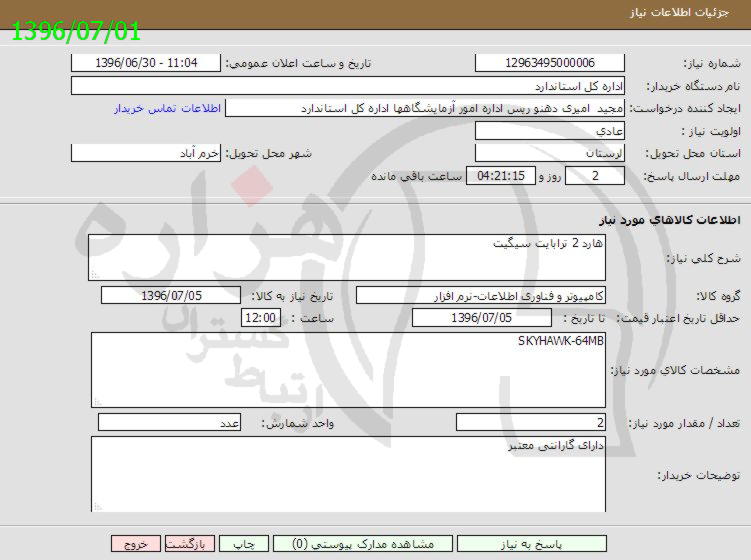Click the label تاریخ و ساعت اعلان عمومی
The width and height of the screenshot is (751, 560).
298,64
